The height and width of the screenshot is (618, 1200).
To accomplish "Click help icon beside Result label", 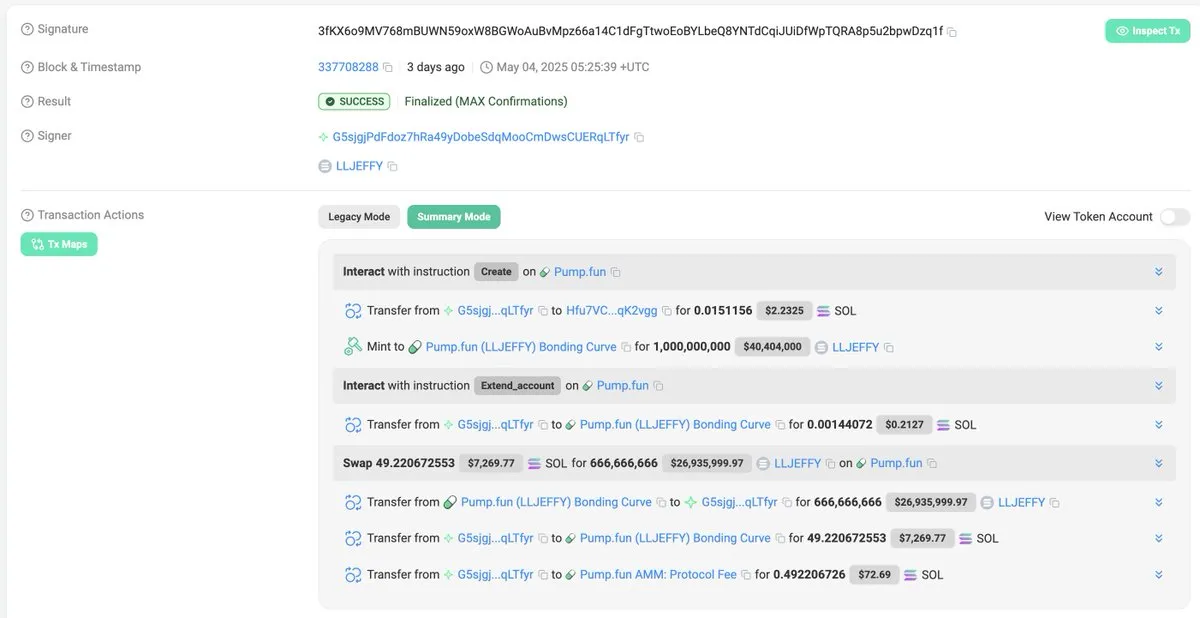I will coord(28,102).
